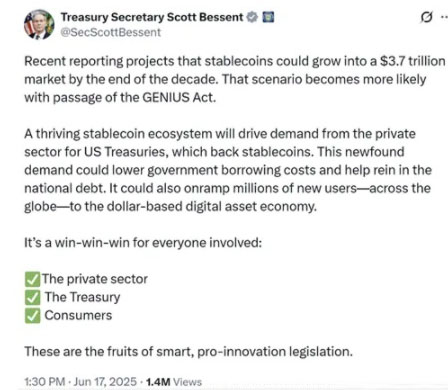Click the green checkmark beside The private sector

tap(32, 279)
